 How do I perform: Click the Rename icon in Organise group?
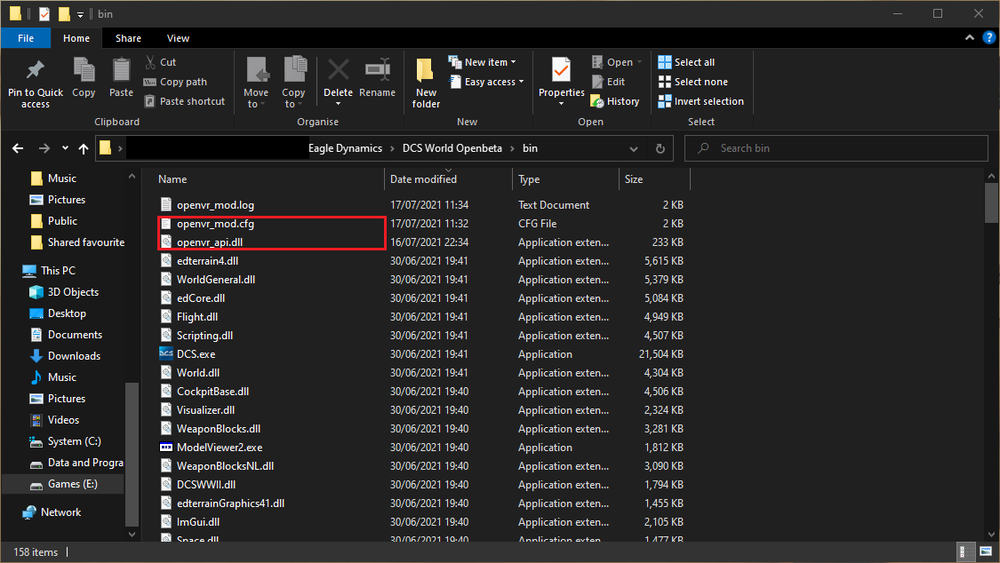[377, 71]
